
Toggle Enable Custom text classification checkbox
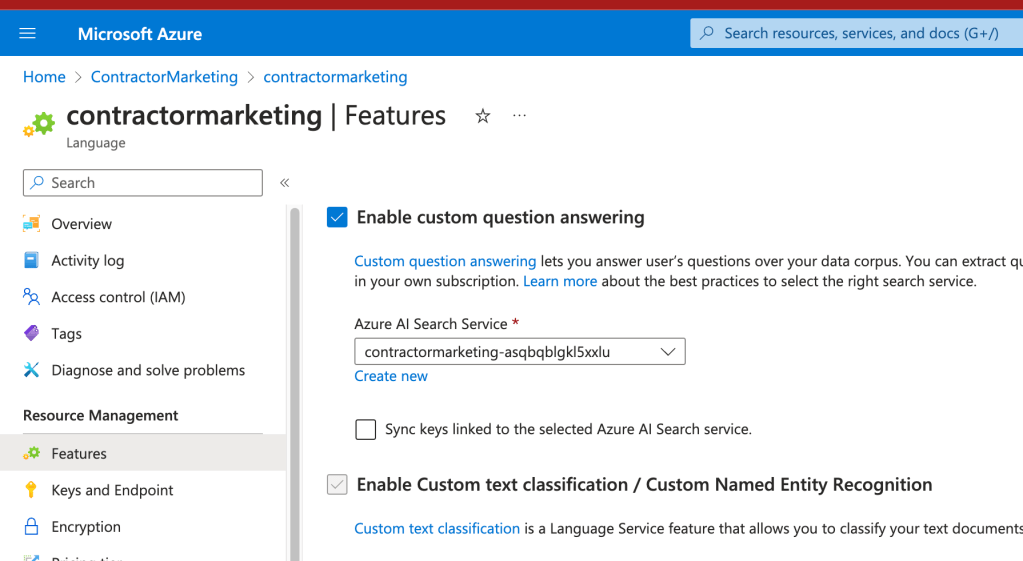[337, 485]
